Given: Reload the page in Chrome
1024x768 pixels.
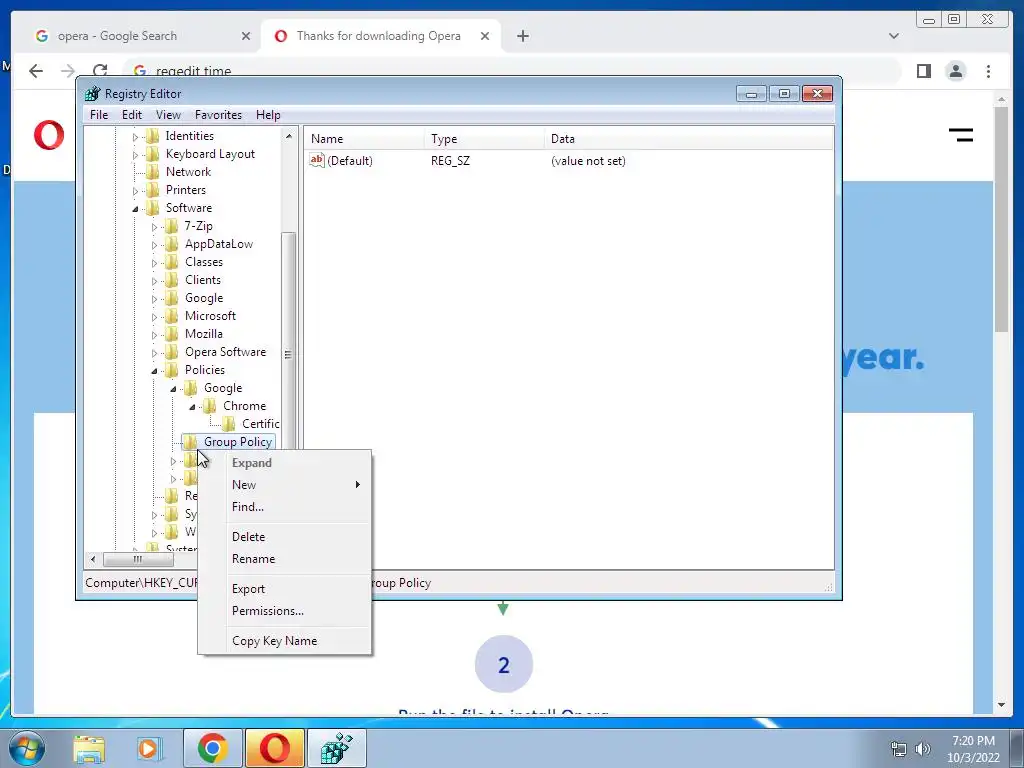Looking at the screenshot, I should point(100,71).
